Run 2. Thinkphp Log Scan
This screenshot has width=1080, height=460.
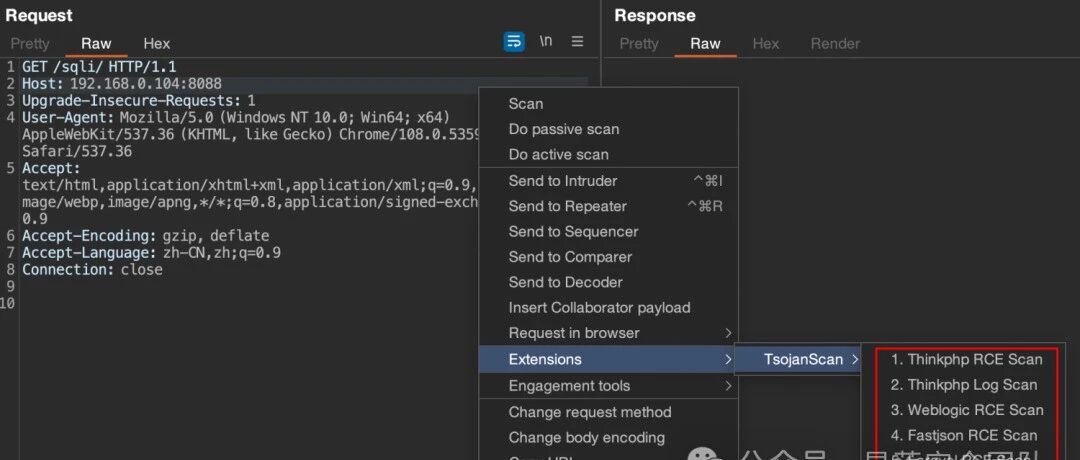point(966,385)
